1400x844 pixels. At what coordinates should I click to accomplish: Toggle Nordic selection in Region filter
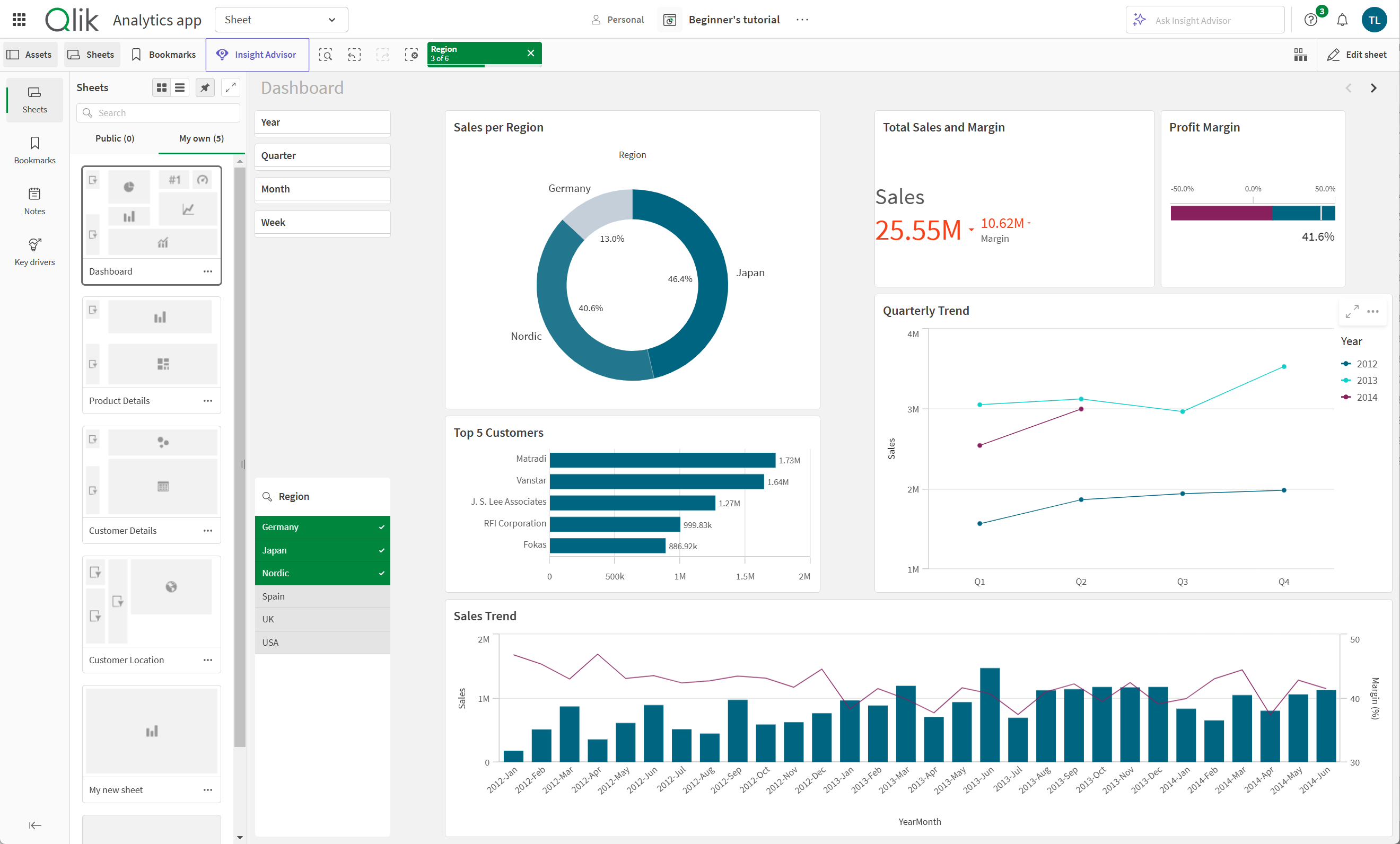(x=323, y=573)
